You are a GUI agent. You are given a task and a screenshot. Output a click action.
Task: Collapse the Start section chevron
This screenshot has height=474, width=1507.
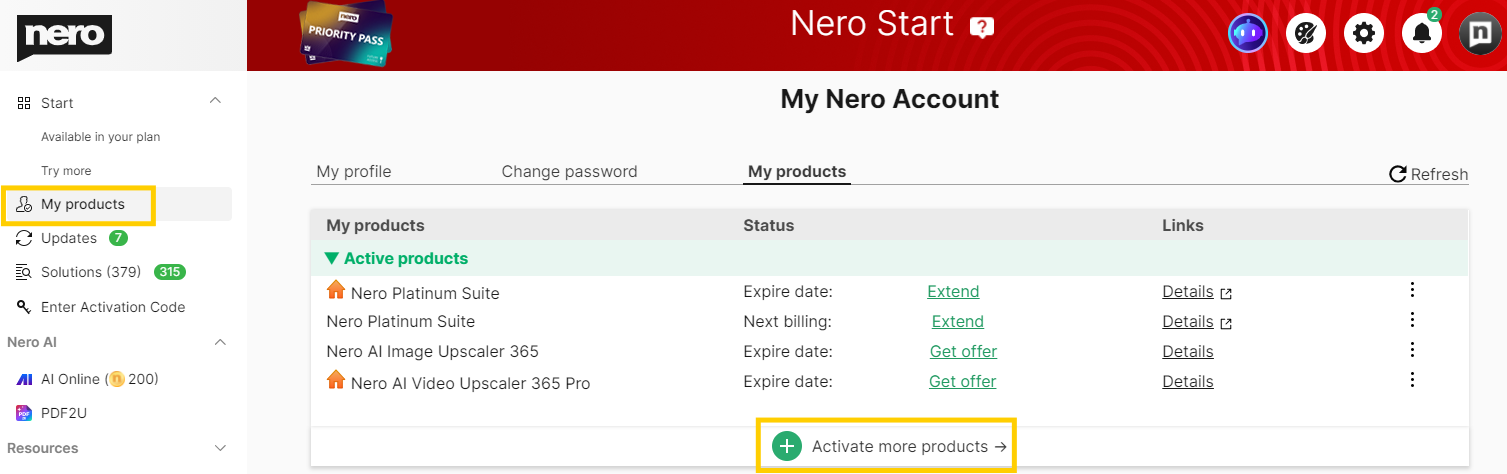(x=215, y=102)
